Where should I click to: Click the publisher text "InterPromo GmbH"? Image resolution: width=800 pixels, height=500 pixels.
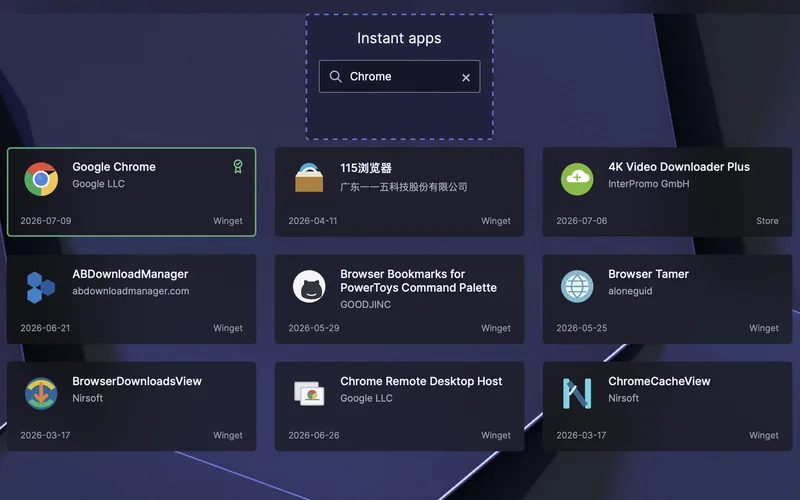(x=648, y=184)
